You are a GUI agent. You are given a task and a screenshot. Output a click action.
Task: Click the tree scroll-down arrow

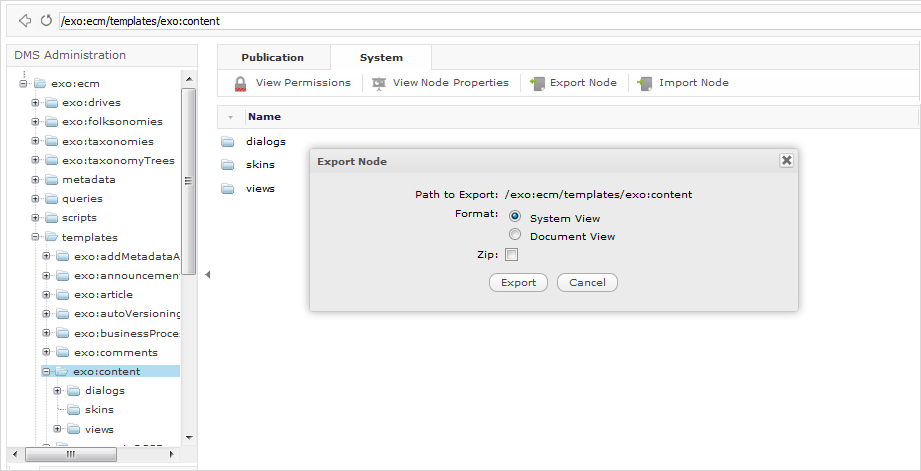tap(189, 438)
